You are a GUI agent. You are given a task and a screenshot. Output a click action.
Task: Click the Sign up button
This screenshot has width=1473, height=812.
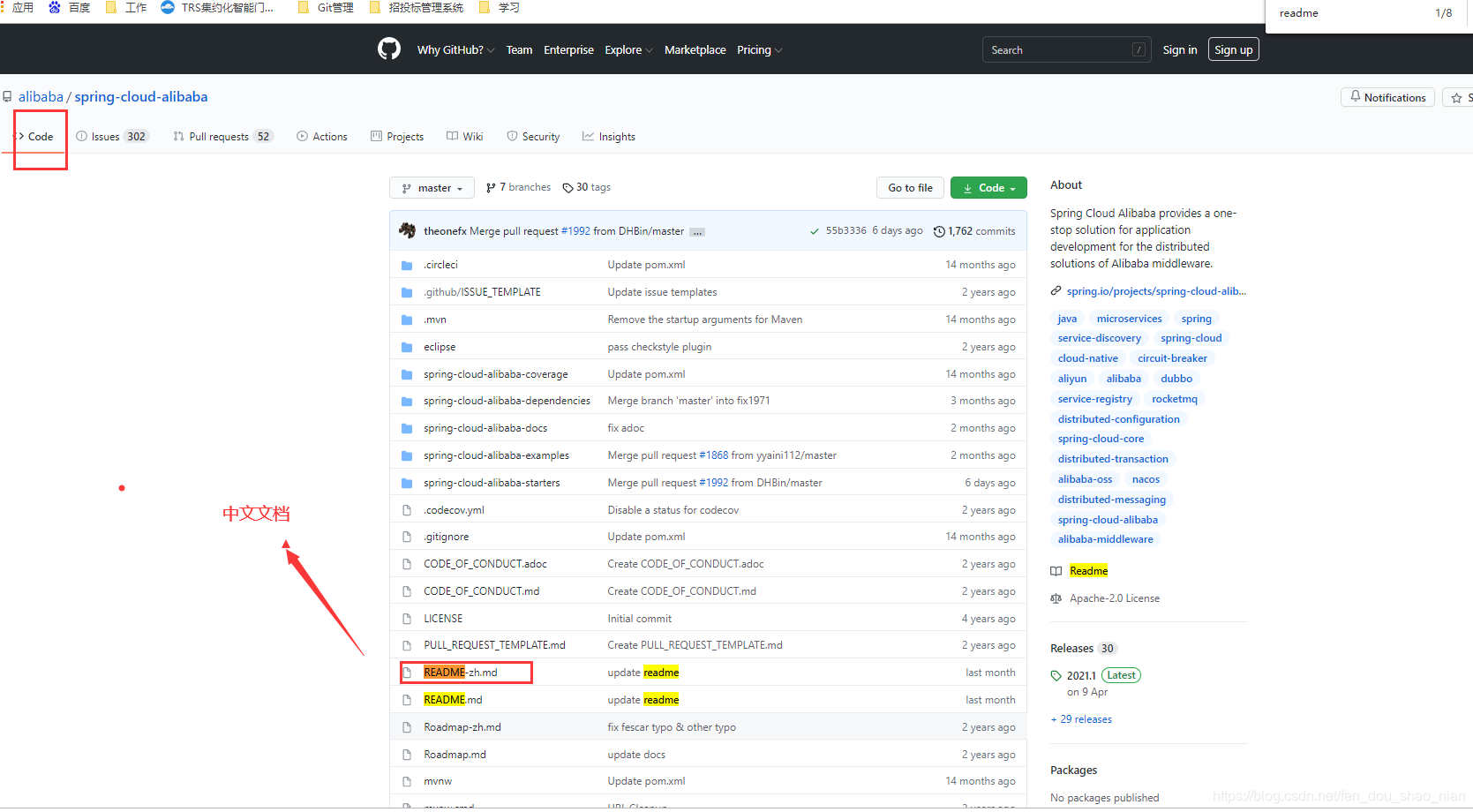1233,50
